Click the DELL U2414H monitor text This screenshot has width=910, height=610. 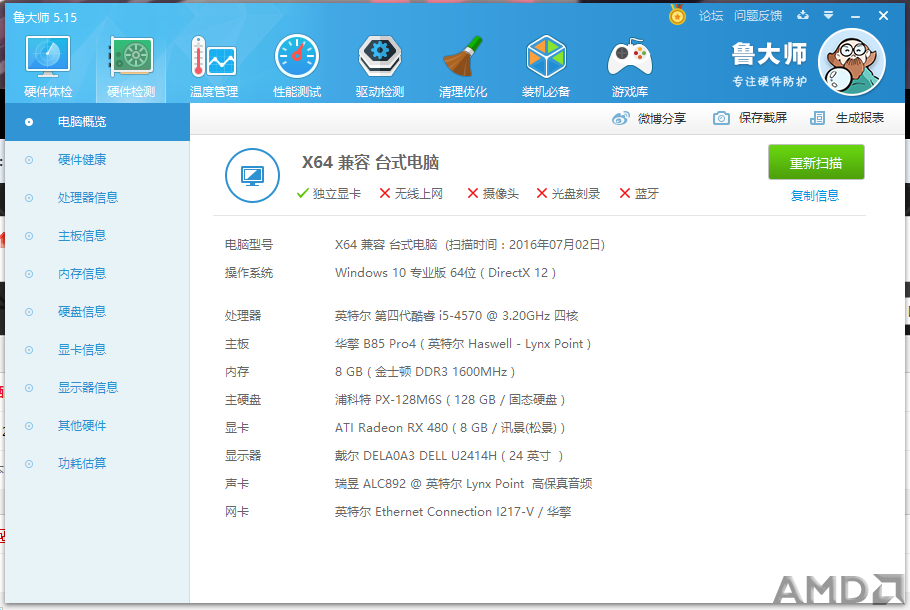449,456
